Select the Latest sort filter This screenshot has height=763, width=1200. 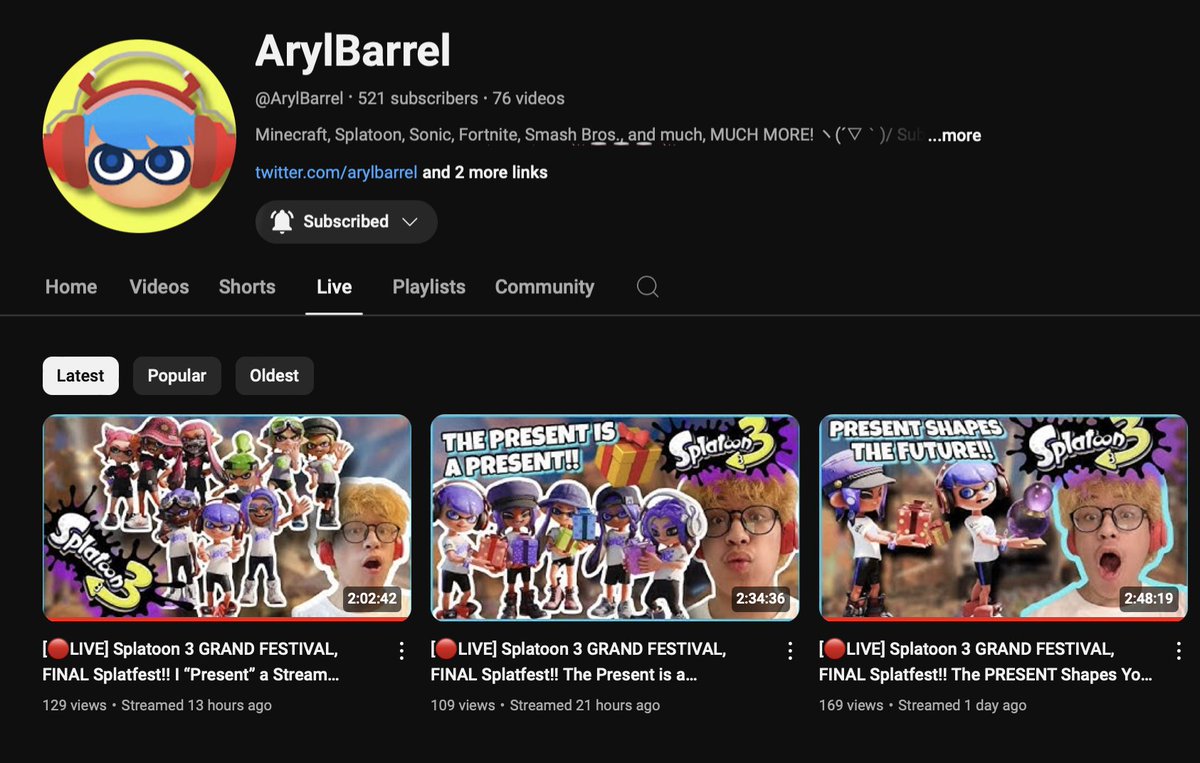pos(80,376)
